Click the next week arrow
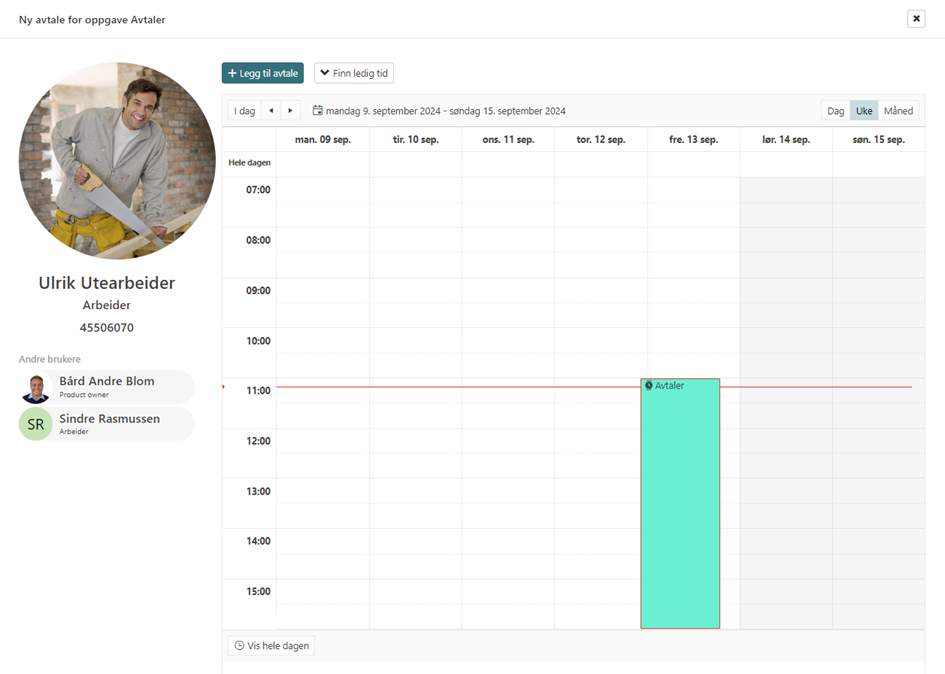Screen dimensions: 945x674 (x=290, y=111)
